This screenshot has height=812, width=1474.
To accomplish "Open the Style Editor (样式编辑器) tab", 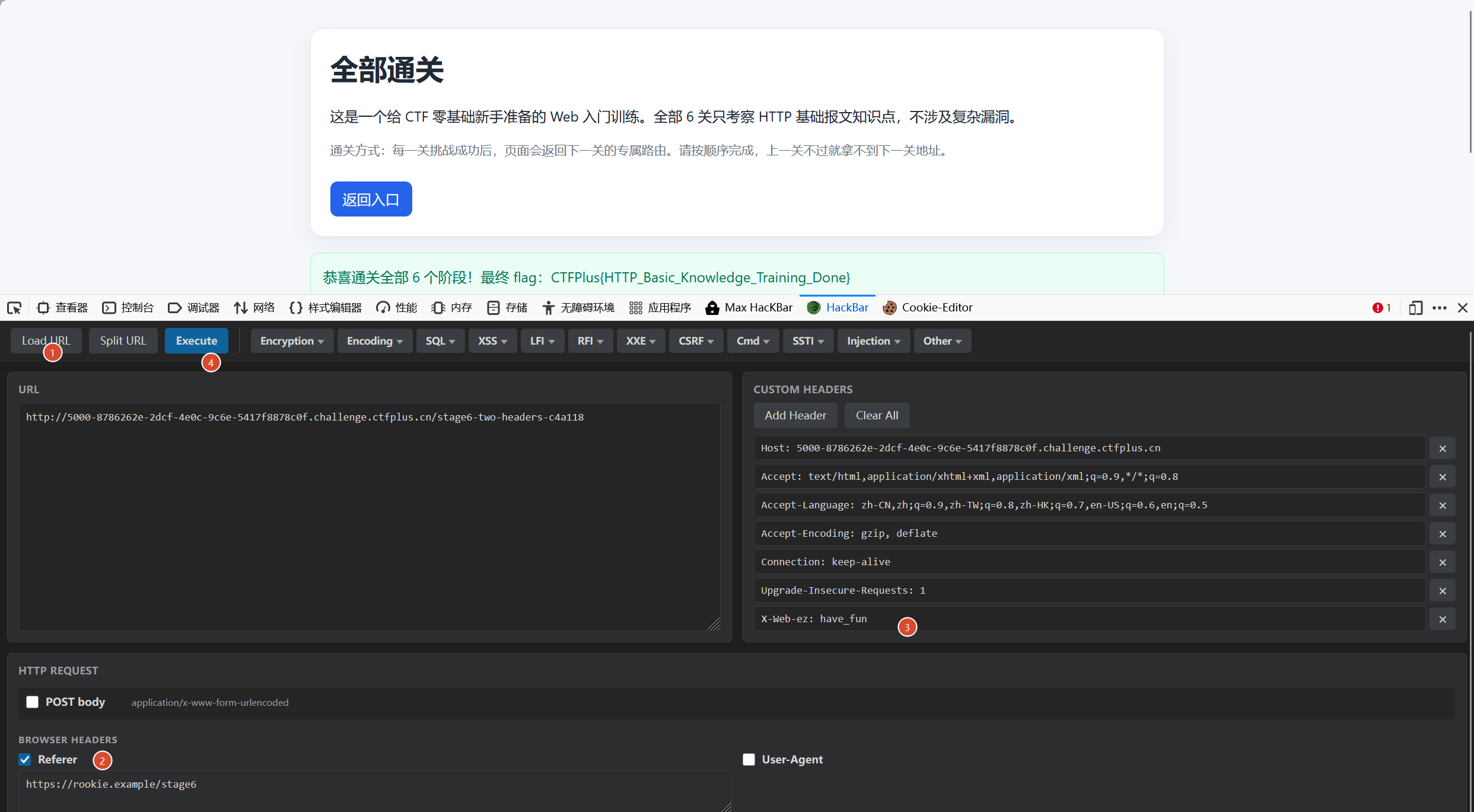I will tap(325, 308).
